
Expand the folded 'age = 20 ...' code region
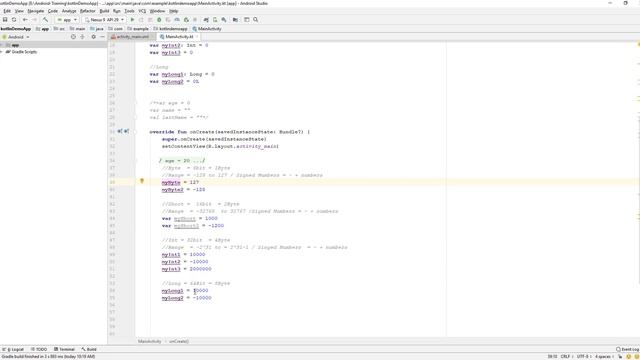182,160
